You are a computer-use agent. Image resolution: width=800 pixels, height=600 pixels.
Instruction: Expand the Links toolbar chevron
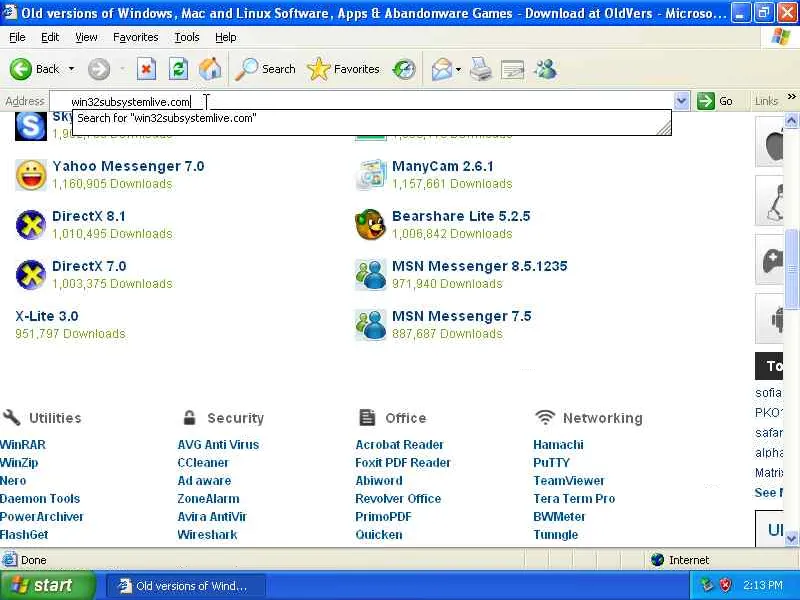[791, 96]
